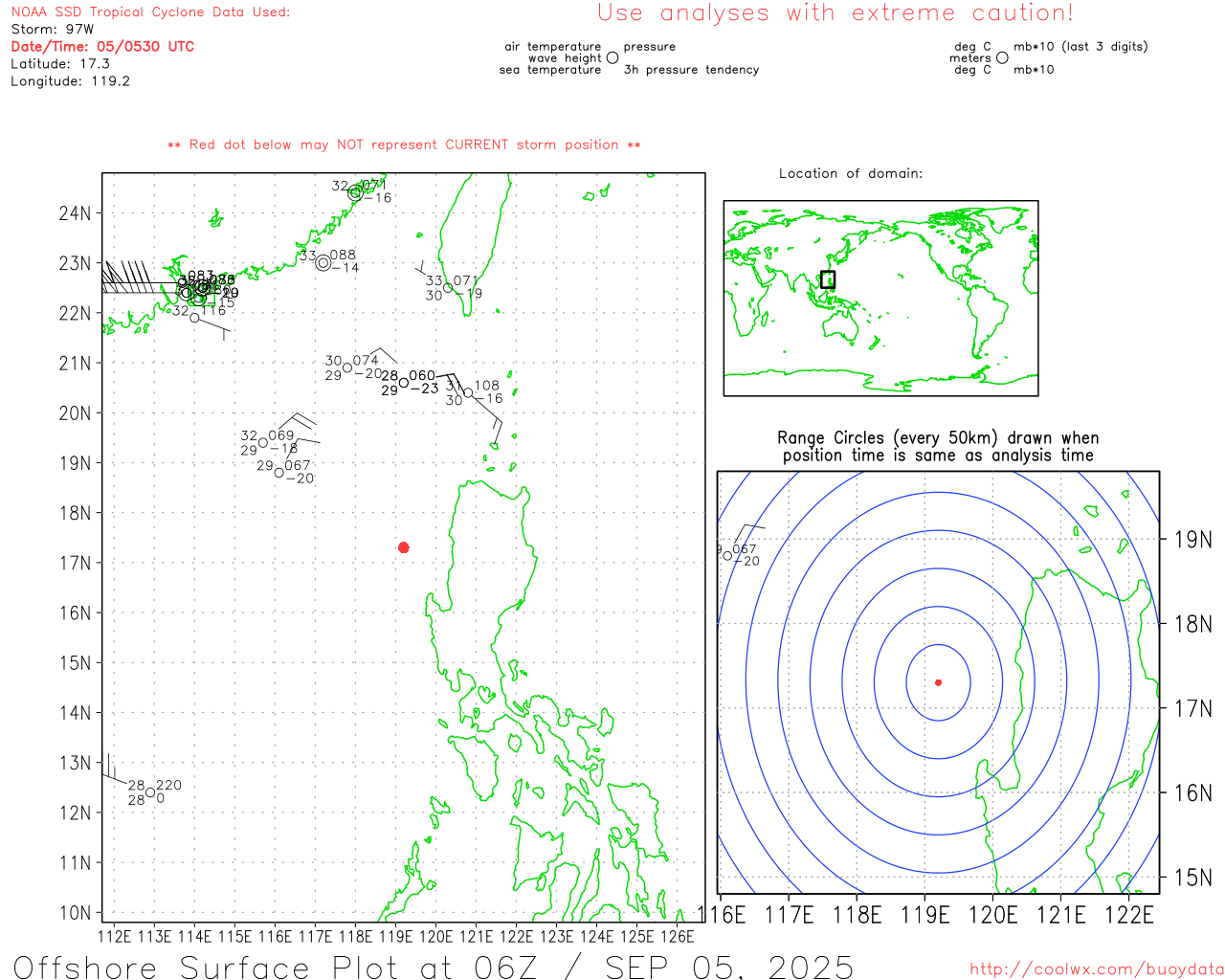Click the red storm position dot on main map

[404, 547]
